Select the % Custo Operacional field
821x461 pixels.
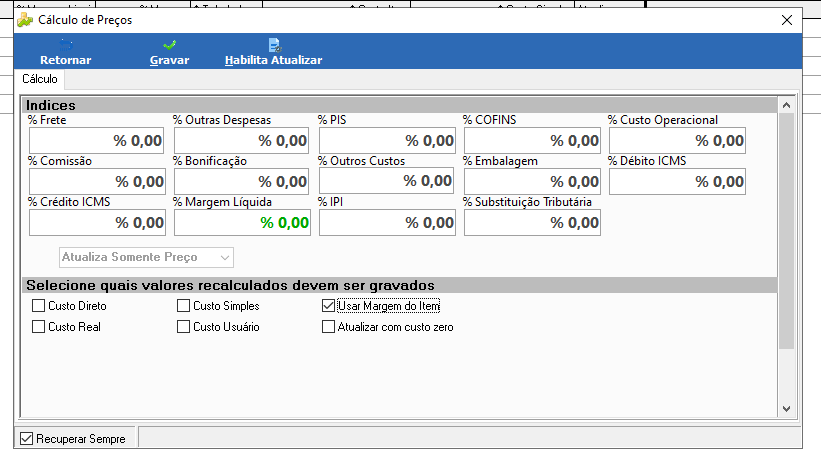[678, 140]
